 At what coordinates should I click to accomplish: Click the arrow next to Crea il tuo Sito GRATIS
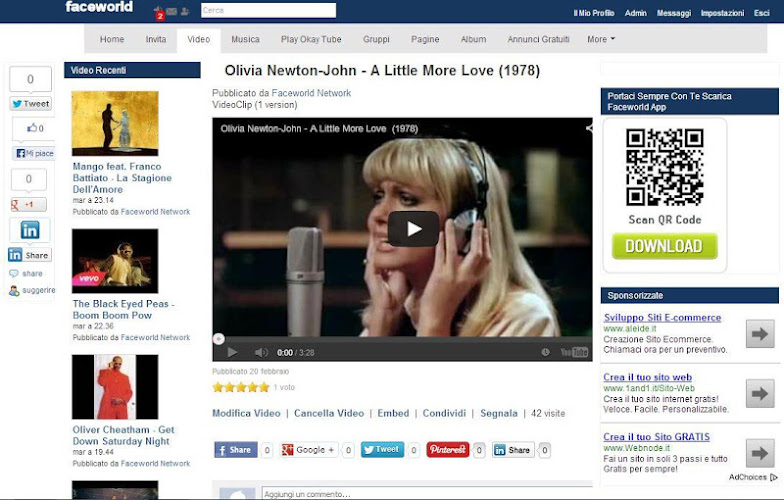click(760, 453)
